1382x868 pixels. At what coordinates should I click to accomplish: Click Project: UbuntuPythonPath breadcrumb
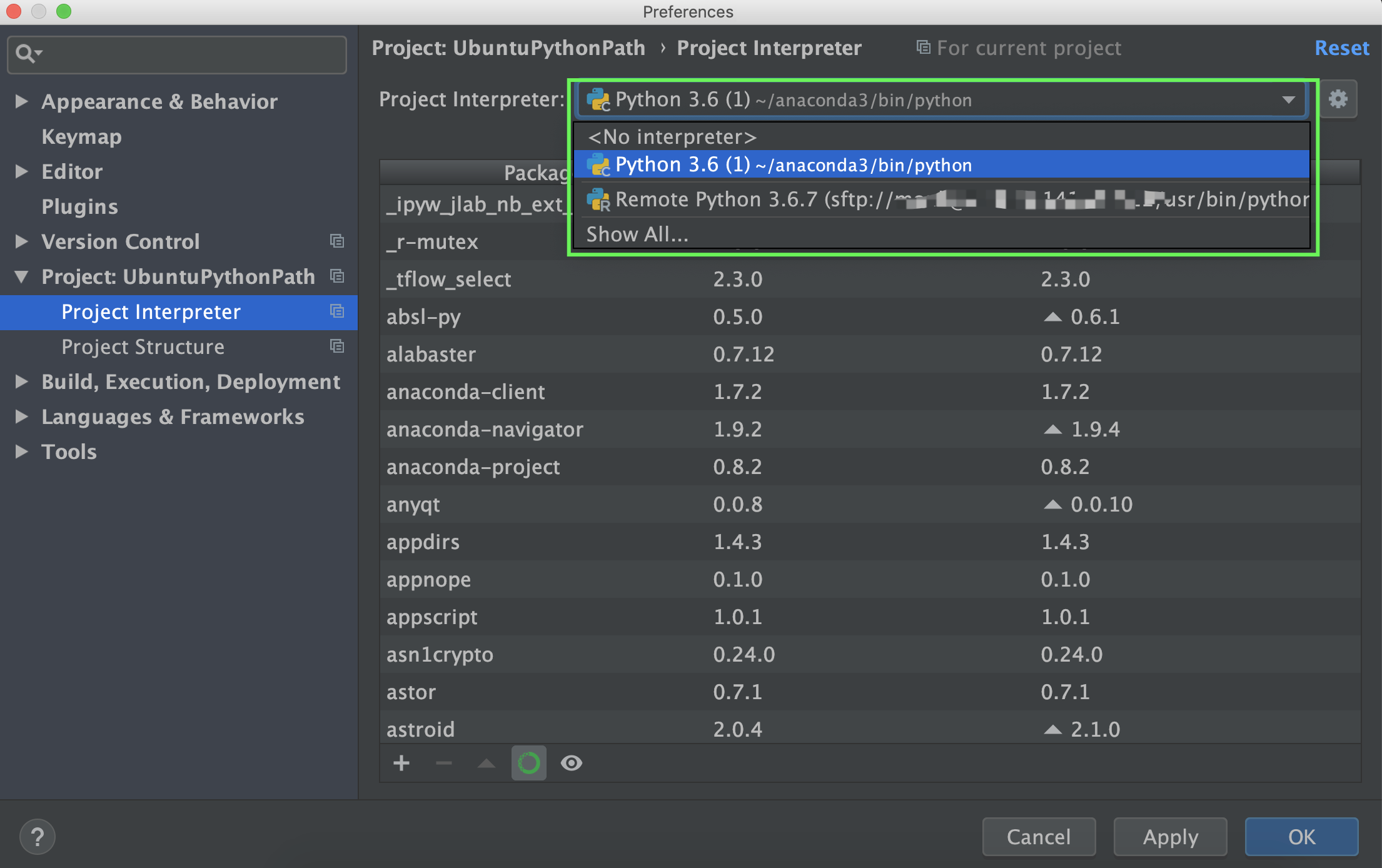tap(508, 48)
